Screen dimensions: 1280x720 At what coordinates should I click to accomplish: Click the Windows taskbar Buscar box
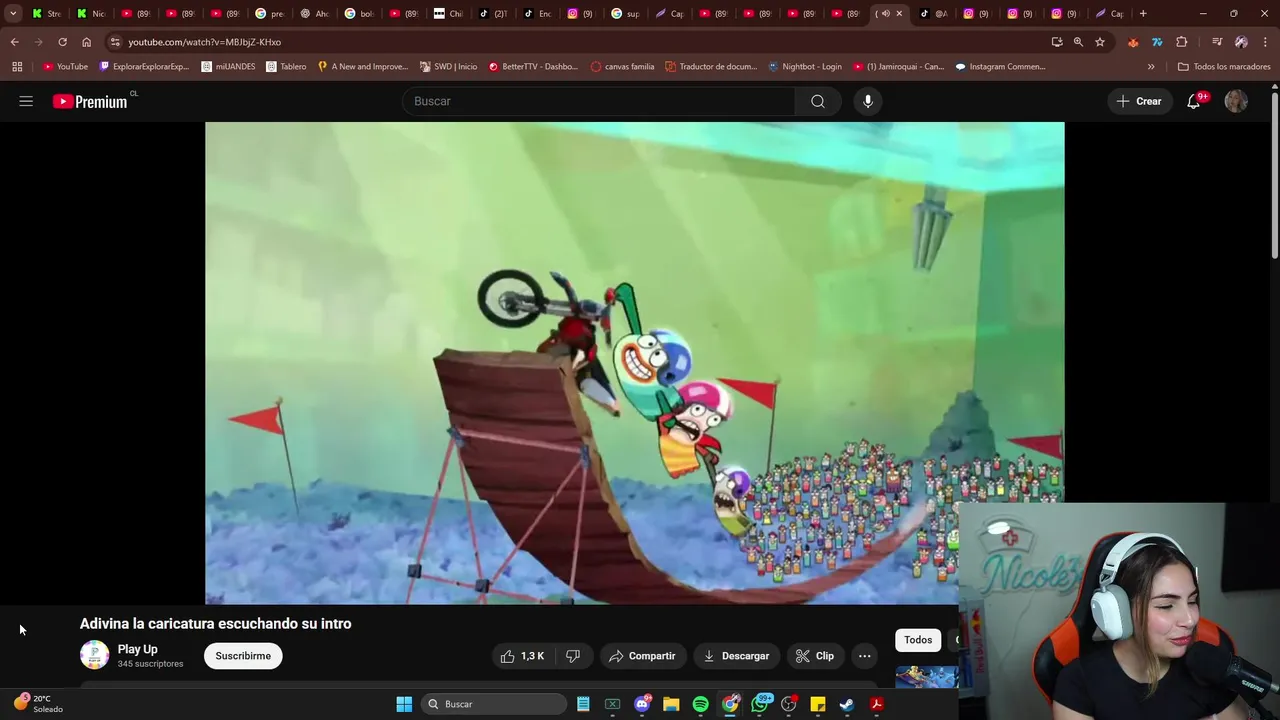click(495, 704)
